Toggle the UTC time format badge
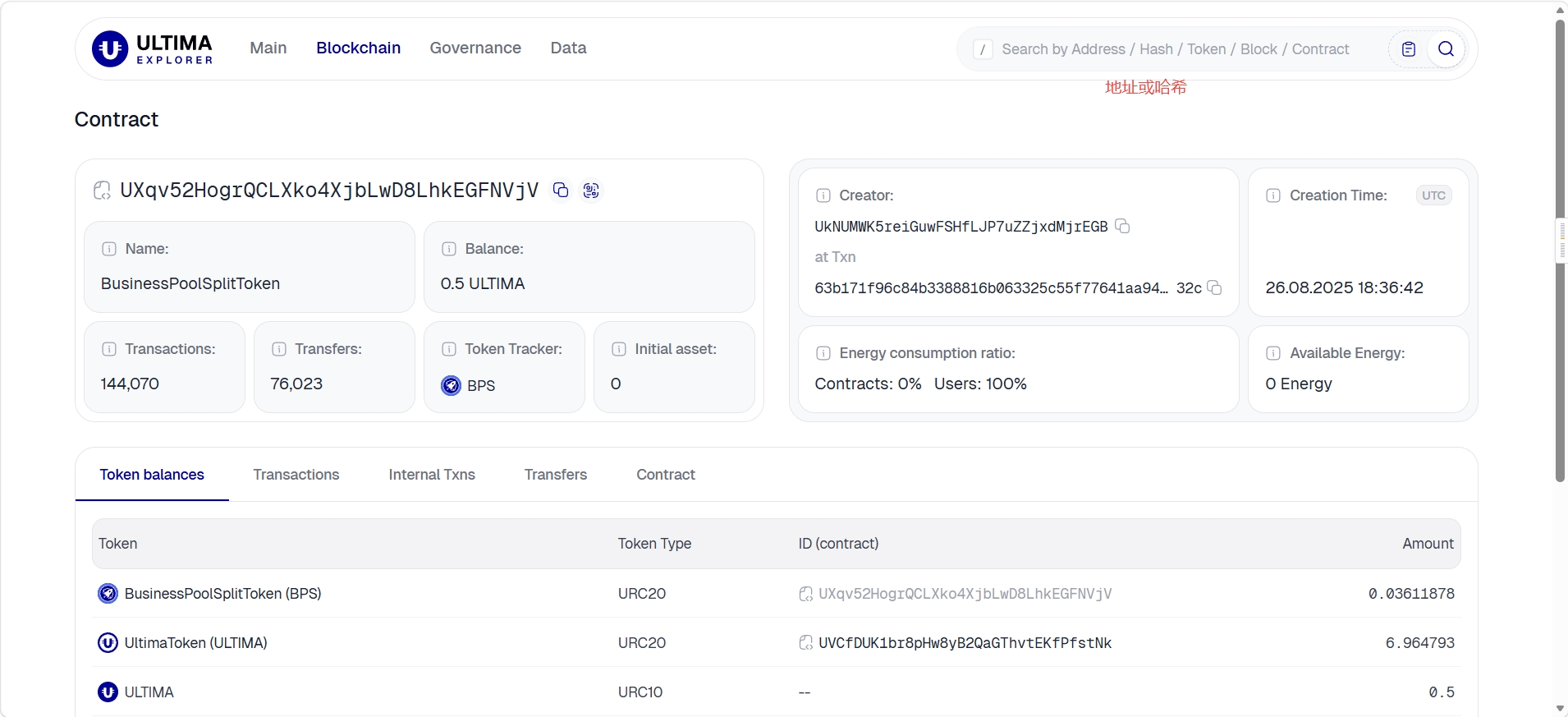The width and height of the screenshot is (1568, 717). pos(1434,195)
